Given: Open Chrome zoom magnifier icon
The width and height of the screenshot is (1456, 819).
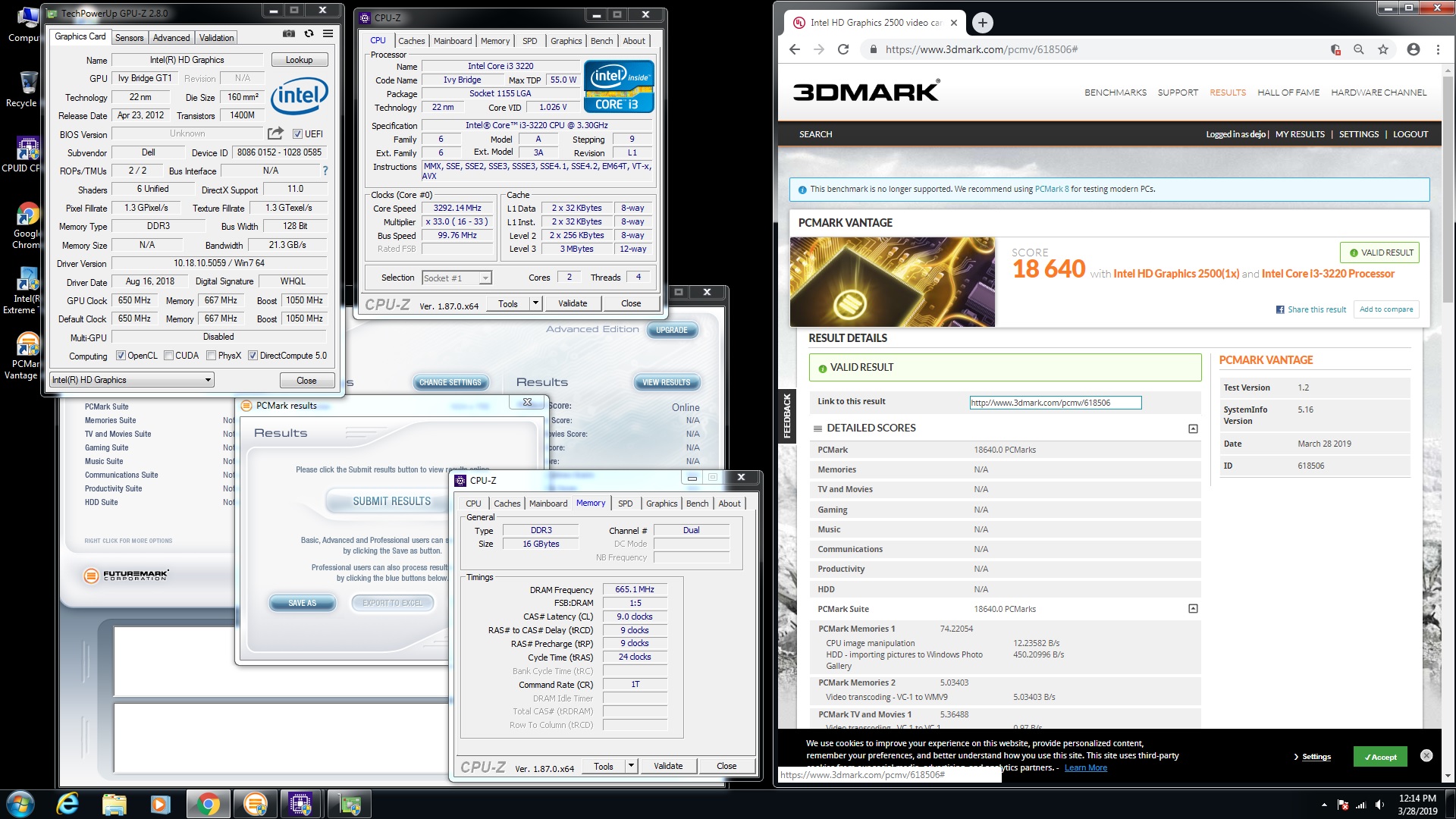Looking at the screenshot, I should tap(1359, 49).
